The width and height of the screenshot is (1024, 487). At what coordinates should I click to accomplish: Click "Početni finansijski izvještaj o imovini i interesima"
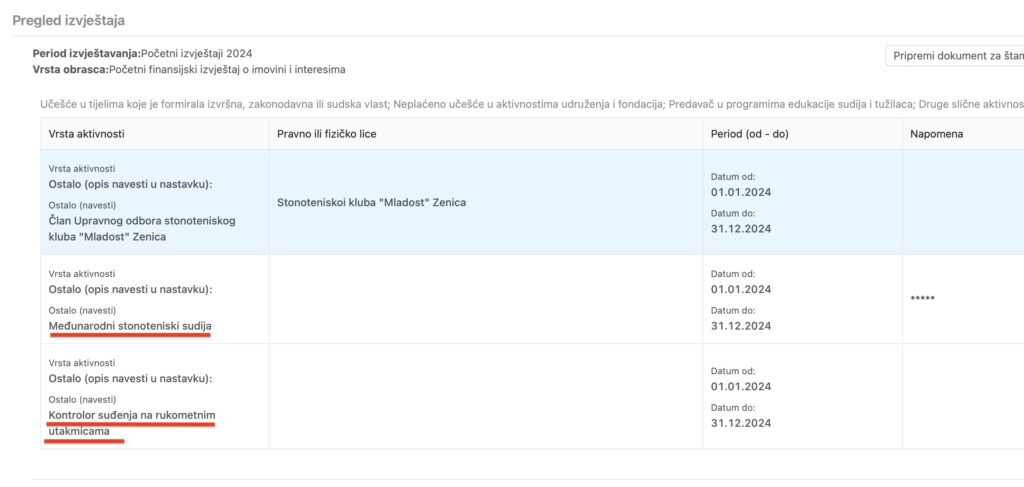pos(227,69)
